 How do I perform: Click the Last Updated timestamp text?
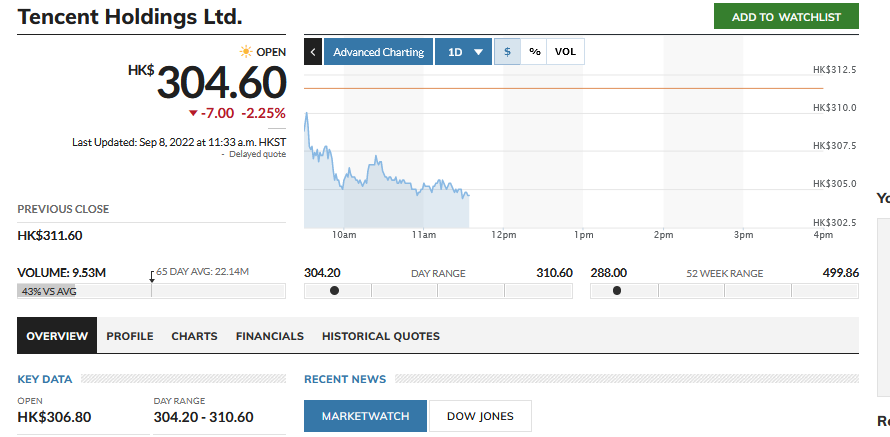179,142
